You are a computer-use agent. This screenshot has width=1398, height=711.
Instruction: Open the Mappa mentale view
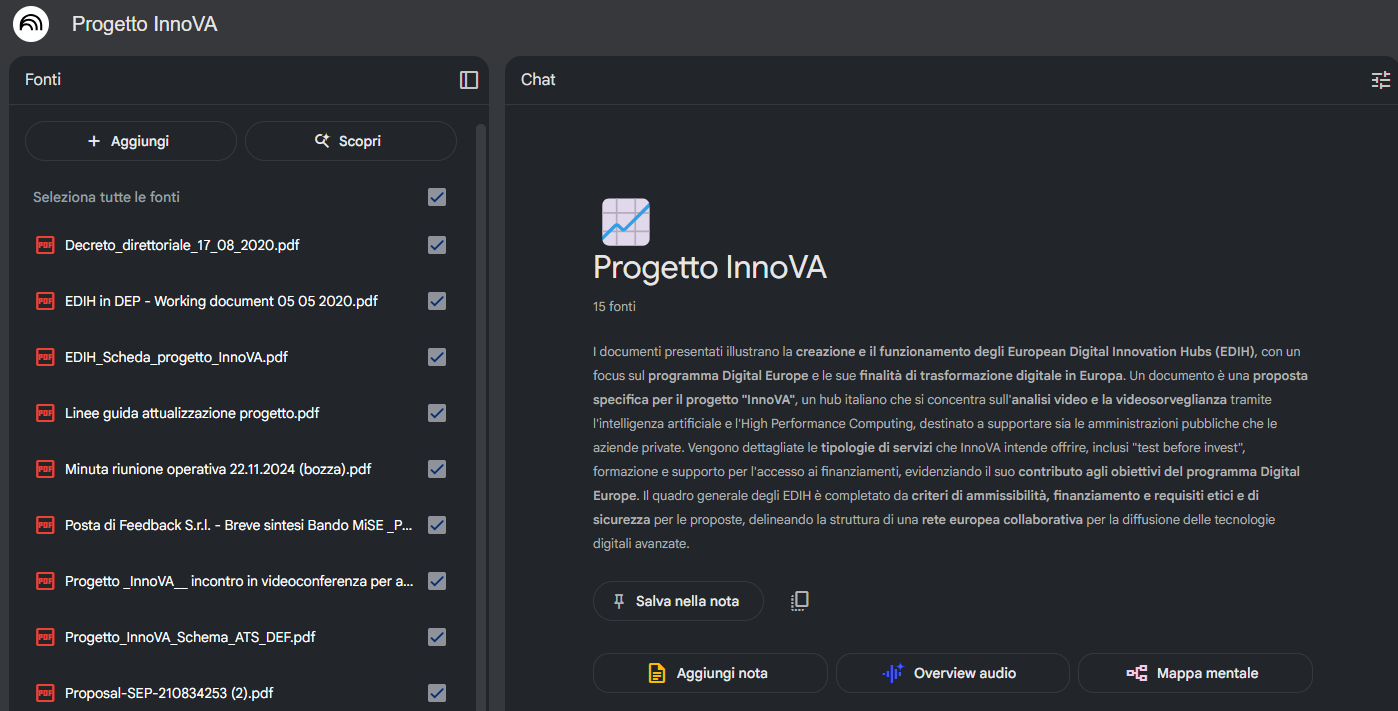(x=1194, y=673)
